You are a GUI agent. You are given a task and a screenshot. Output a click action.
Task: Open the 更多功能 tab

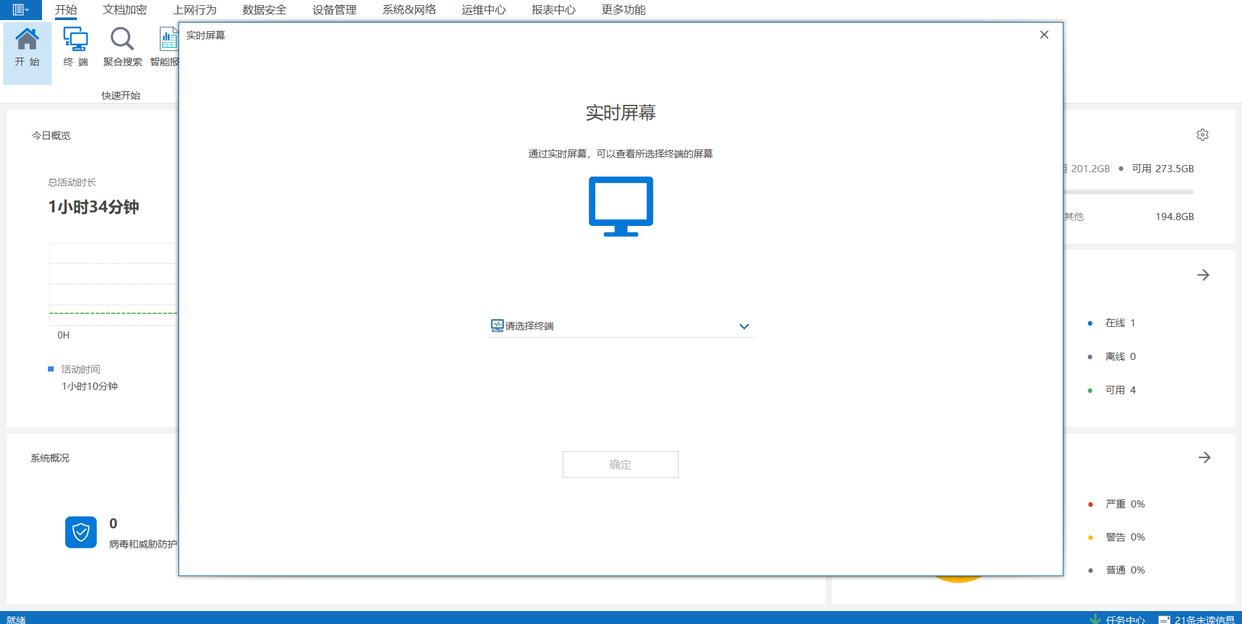(623, 10)
